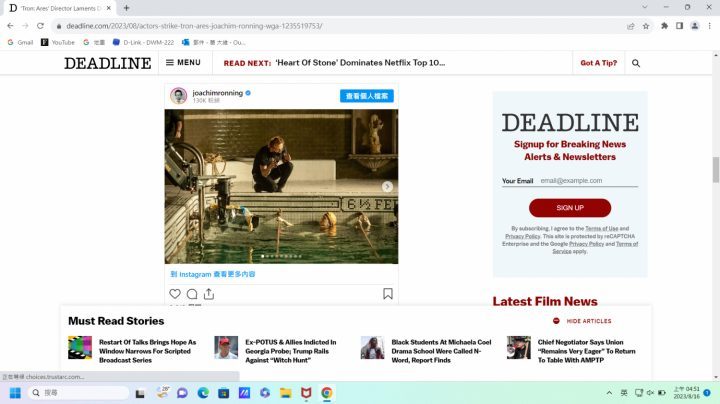Image resolution: width=720 pixels, height=404 pixels.
Task: Click the DEADLINE logo in header
Action: [x=107, y=63]
